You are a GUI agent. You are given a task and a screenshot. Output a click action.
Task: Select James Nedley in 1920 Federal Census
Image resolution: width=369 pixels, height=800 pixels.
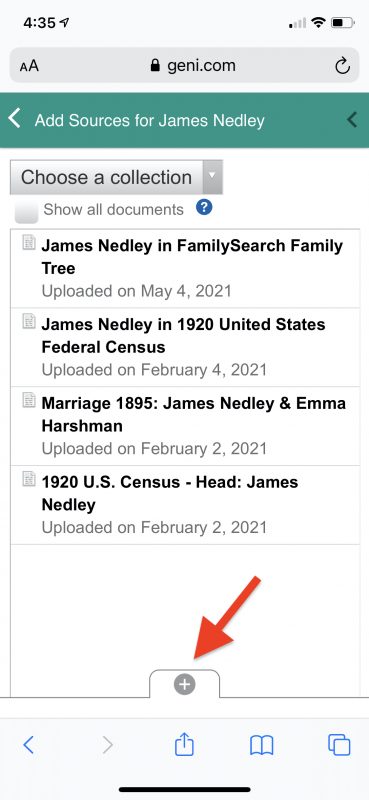(x=185, y=347)
